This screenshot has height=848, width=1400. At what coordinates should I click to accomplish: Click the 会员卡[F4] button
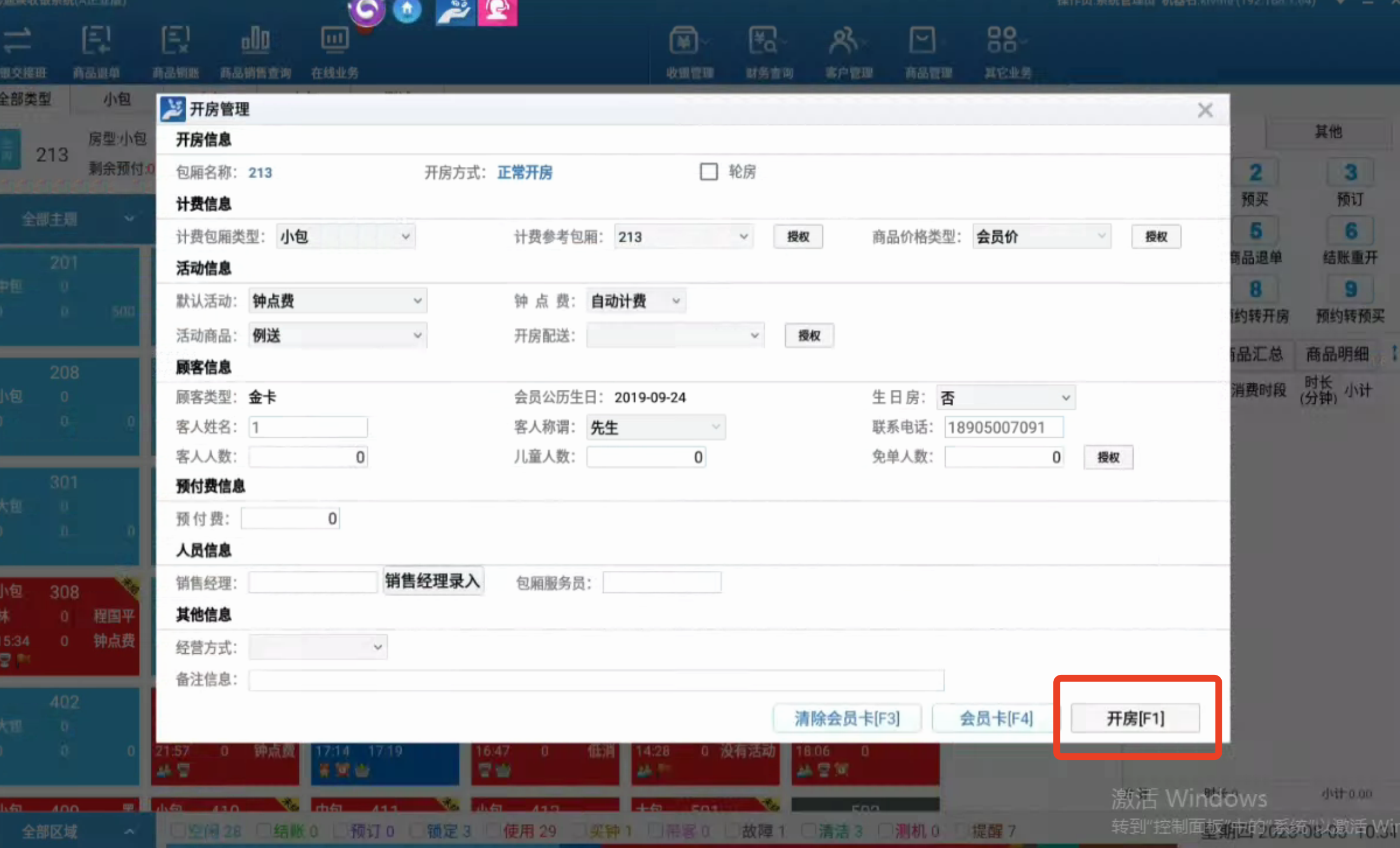point(995,718)
